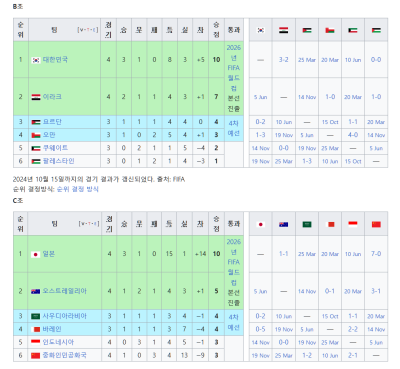Image resolution: width=400 pixels, height=369 pixels.
Task: Click Australia flag in Group C results header
Action: coord(284,224)
